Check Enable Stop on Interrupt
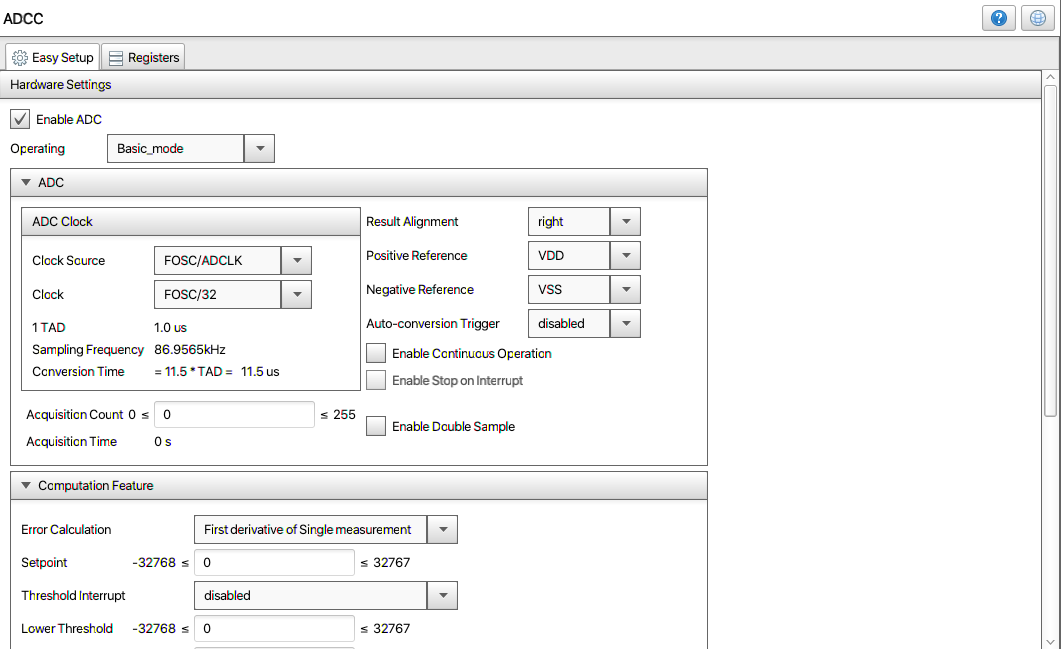The width and height of the screenshot is (1061, 649). [376, 380]
